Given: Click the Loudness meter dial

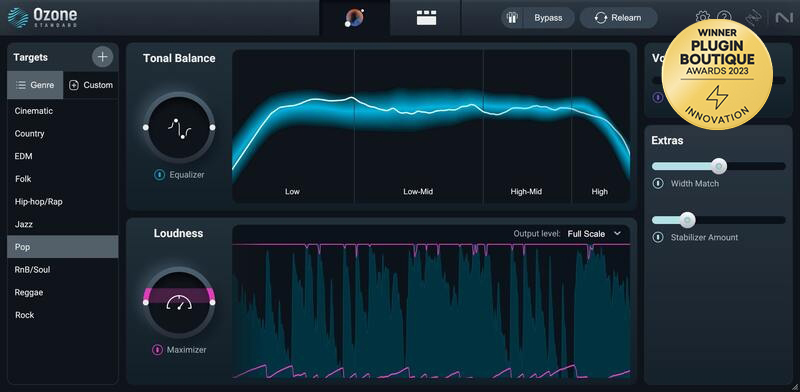Looking at the screenshot, I should tap(179, 302).
